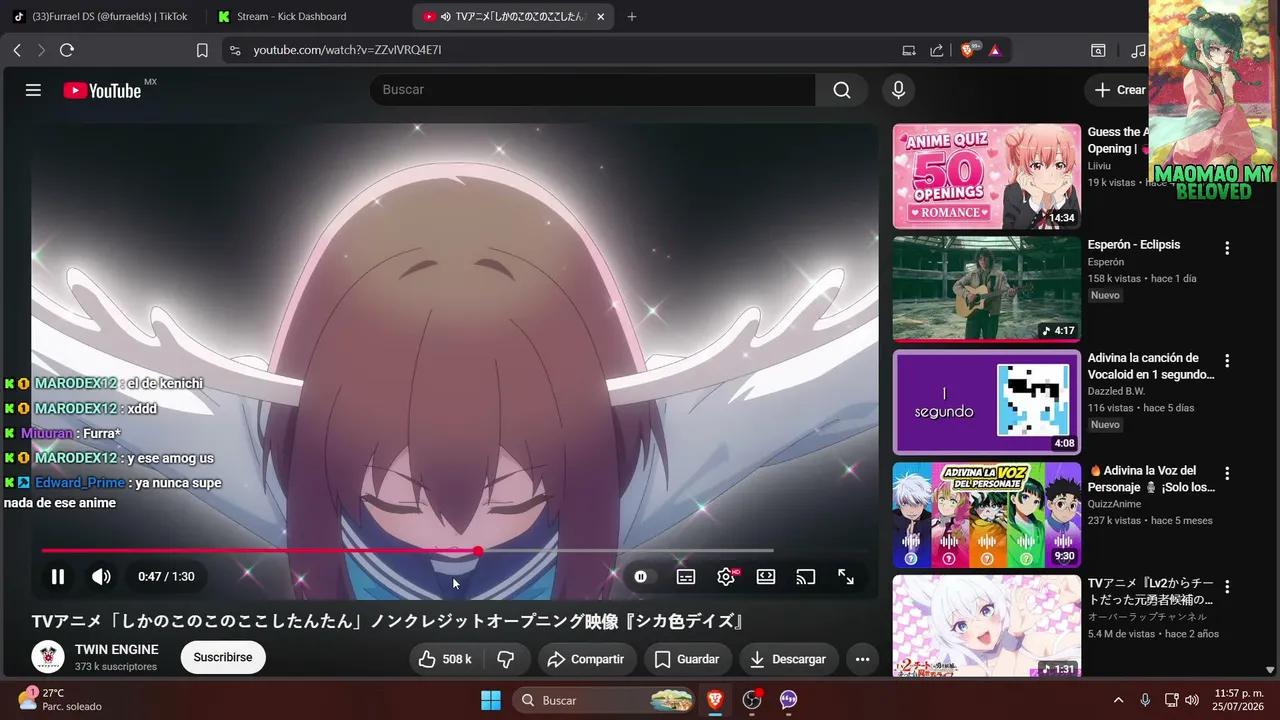Open the TWIN ENGINE channel avatar
Image resolution: width=1280 pixels, height=720 pixels.
(x=48, y=657)
